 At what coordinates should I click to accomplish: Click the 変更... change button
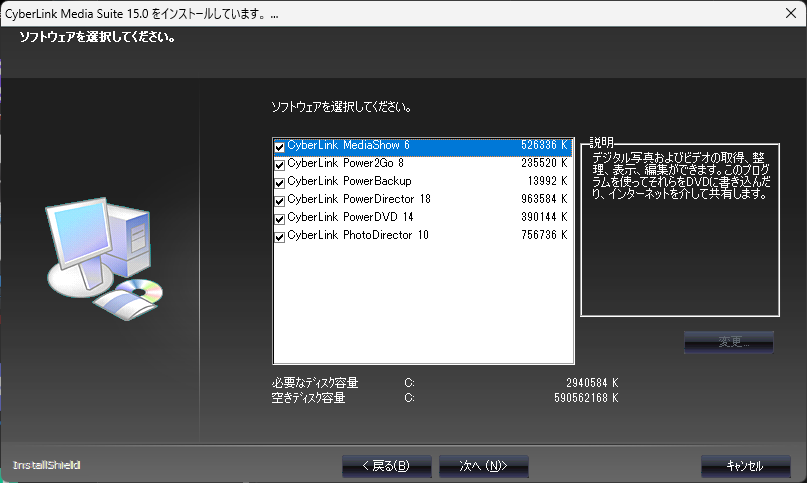tap(728, 342)
